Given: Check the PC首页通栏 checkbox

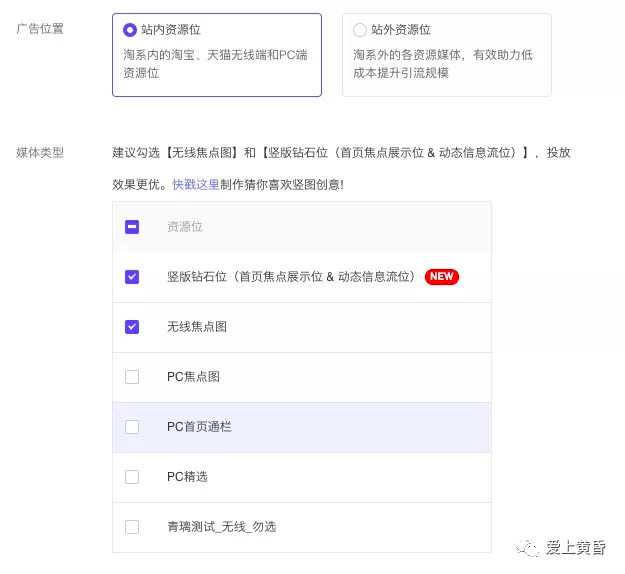Looking at the screenshot, I should [132, 427].
